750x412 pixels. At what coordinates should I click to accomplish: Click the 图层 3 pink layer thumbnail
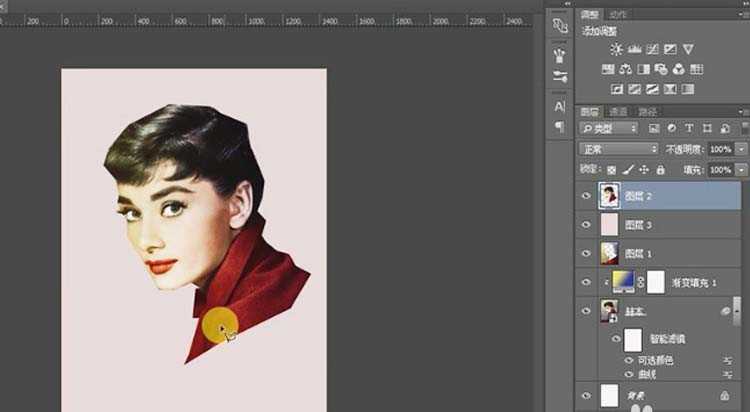pyautogui.click(x=609, y=226)
